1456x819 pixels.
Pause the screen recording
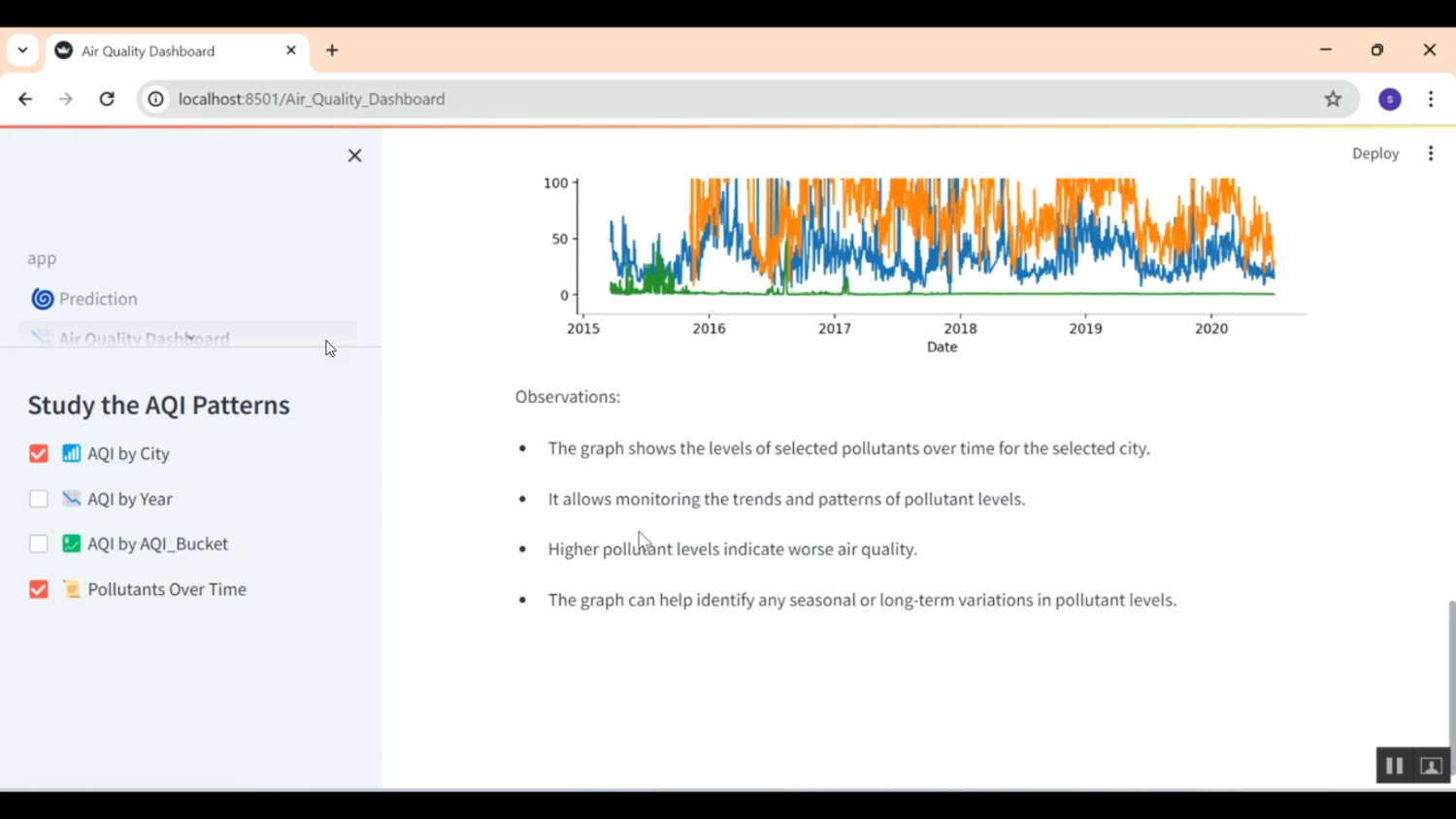(1394, 766)
